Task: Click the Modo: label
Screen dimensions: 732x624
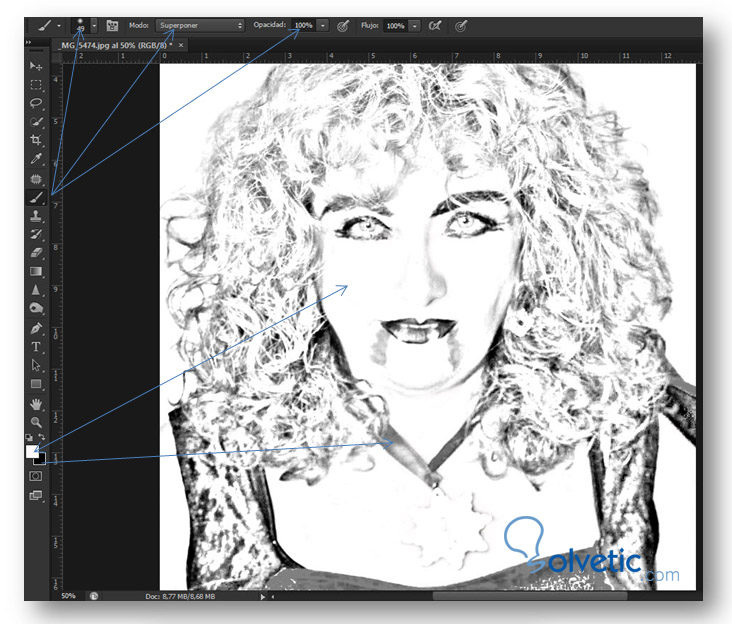Action: [x=139, y=25]
